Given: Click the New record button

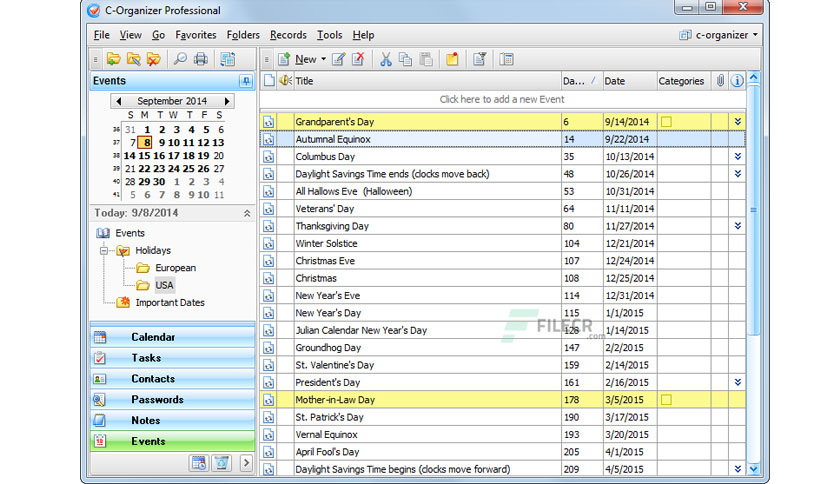Looking at the screenshot, I should pos(299,59).
